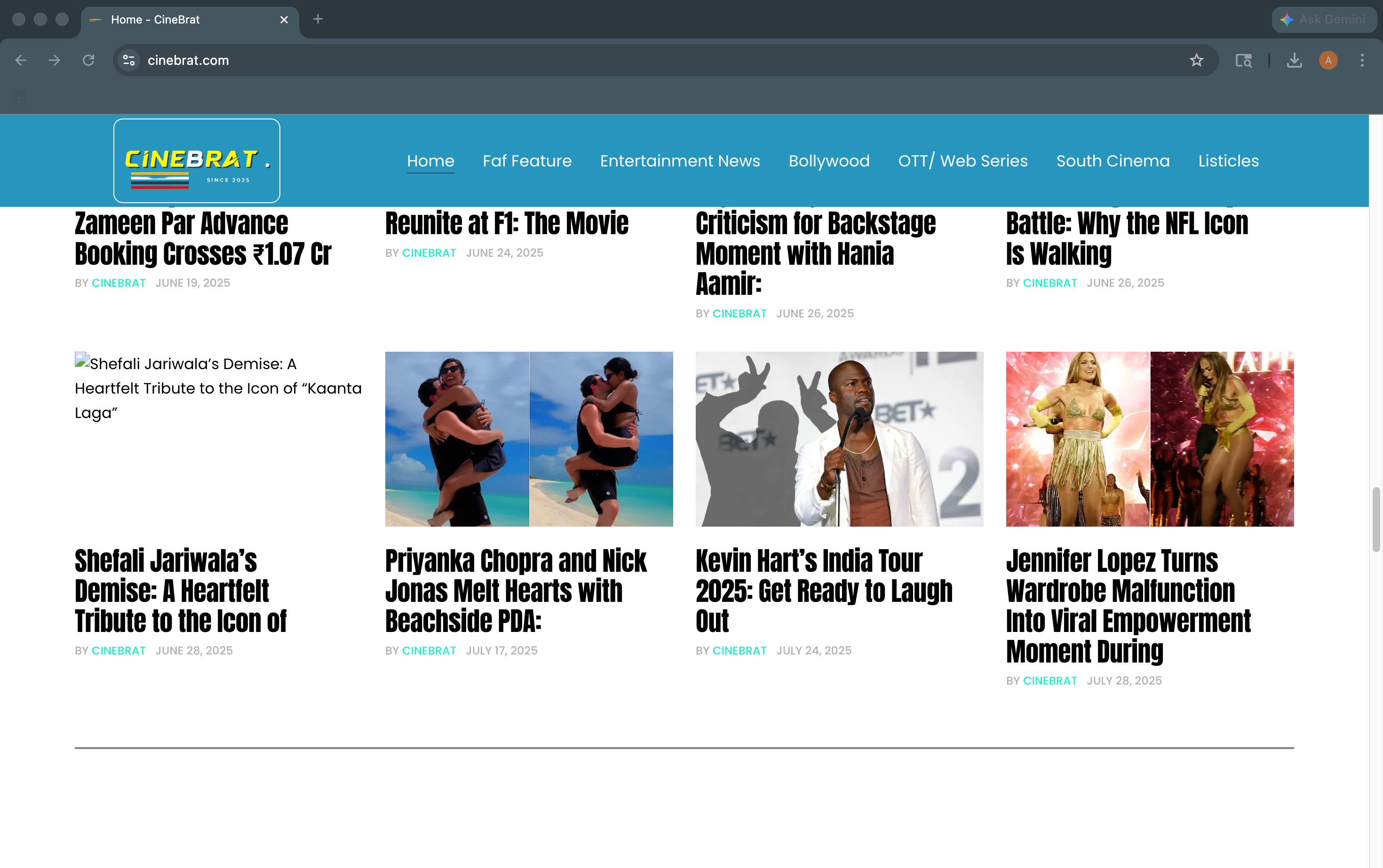The width and height of the screenshot is (1383, 868).
Task: Open Kevin Hart's India Tour 2025 headline
Action: [x=824, y=591]
